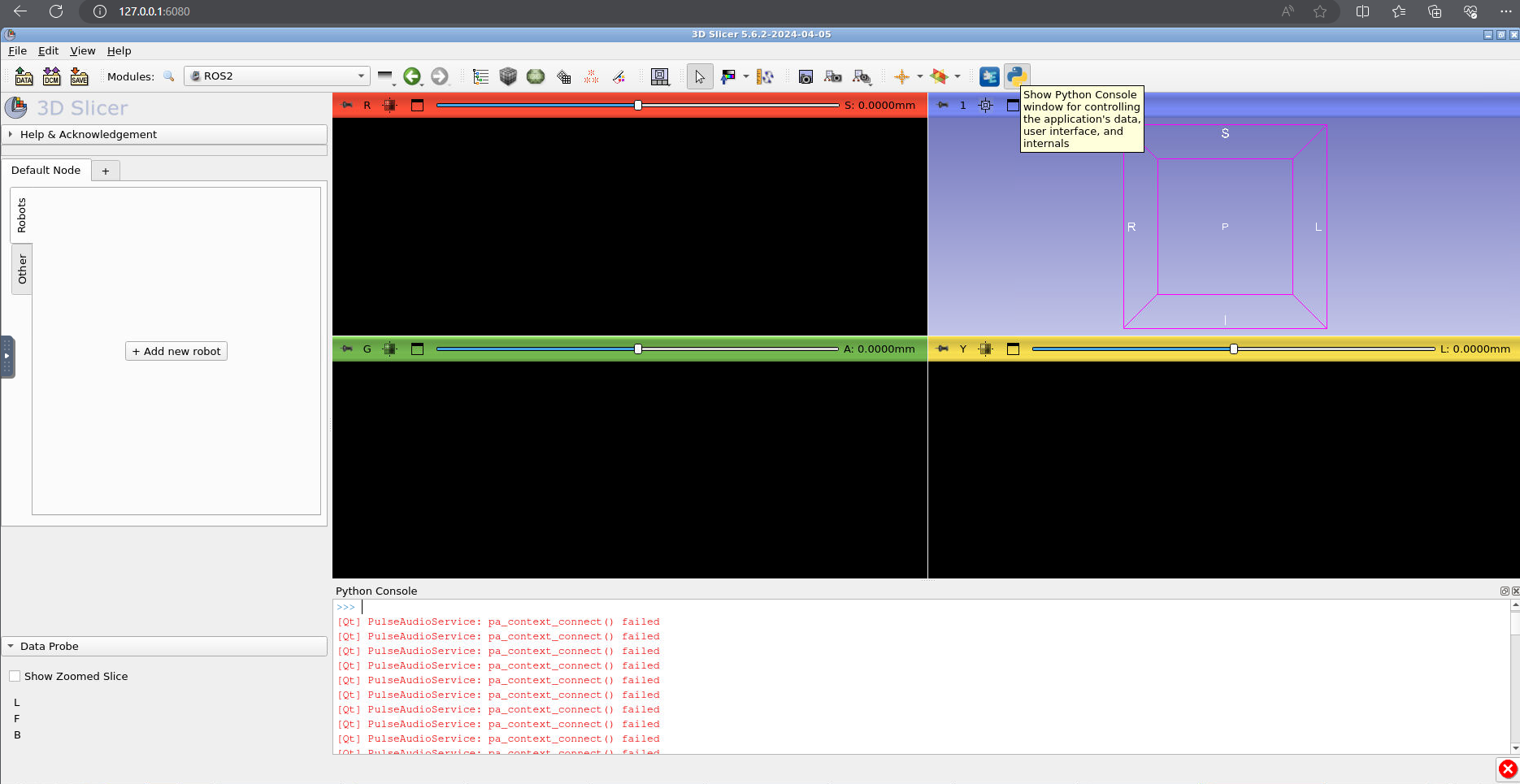Go to next module with gray arrow
Screen dimensions: 1520x784
(440, 76)
